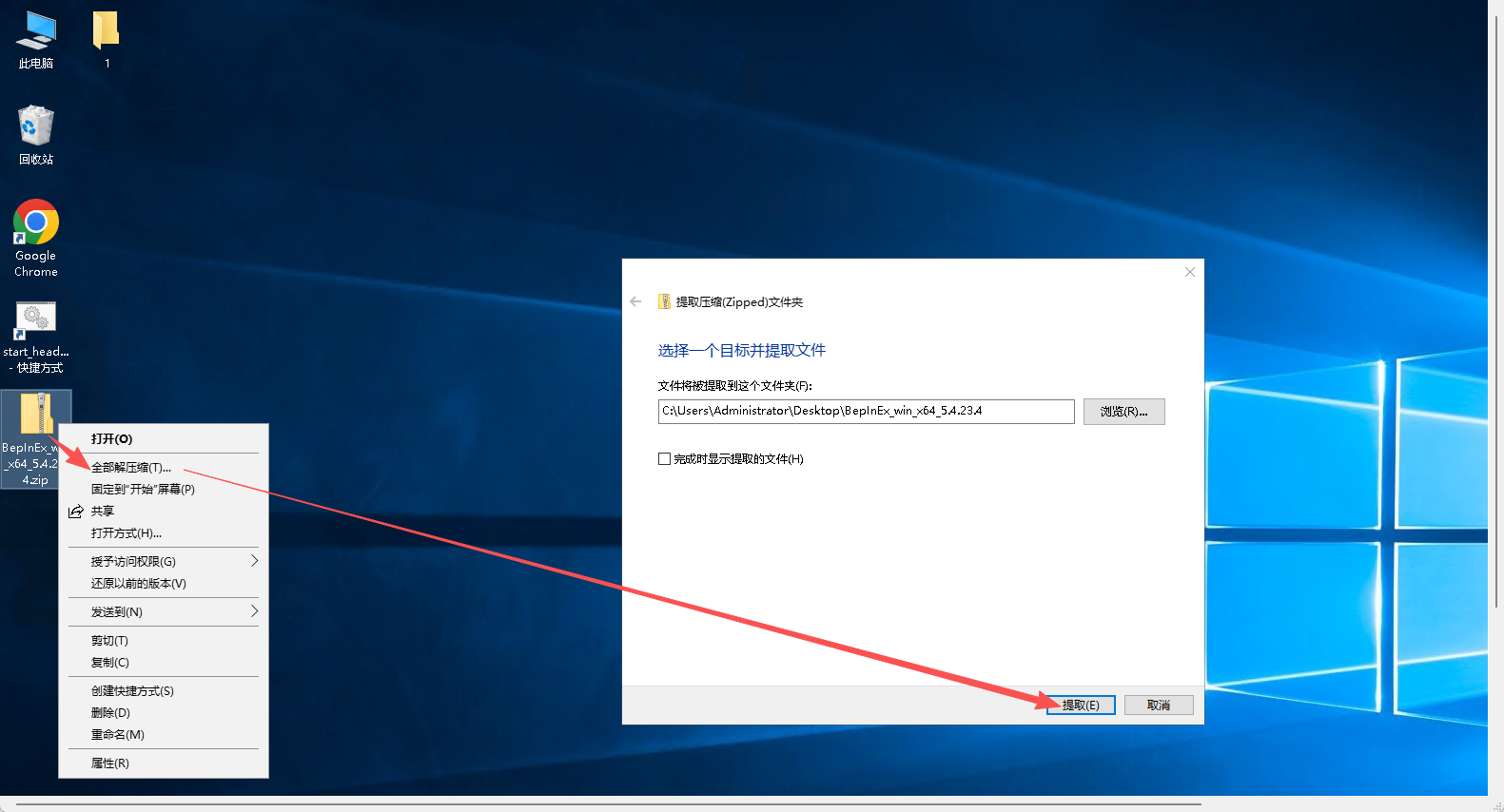
Task: Choose 全部解压缩 from context menu
Action: (131, 467)
